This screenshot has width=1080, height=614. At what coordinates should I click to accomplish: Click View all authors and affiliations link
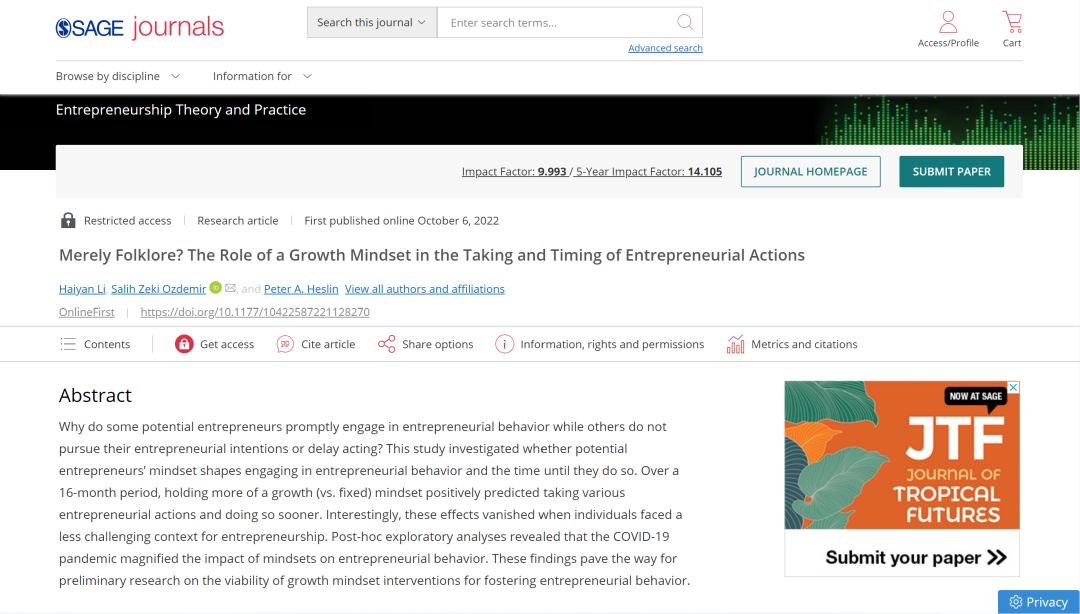pos(424,289)
